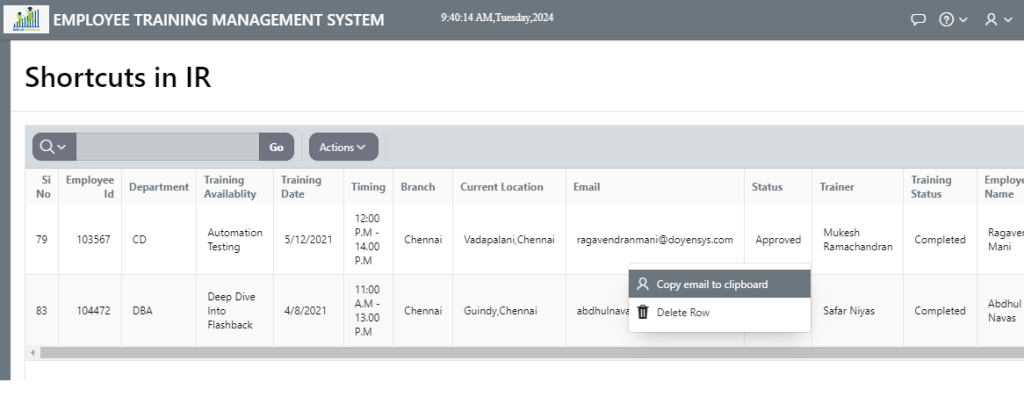
Task: Click email ragavendranmani@doyensys.com cell
Action: [655, 240]
